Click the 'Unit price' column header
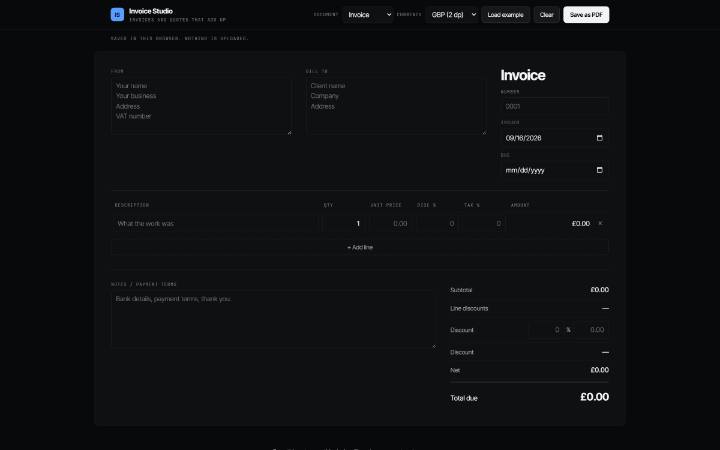This screenshot has height=450, width=720. coord(386,205)
